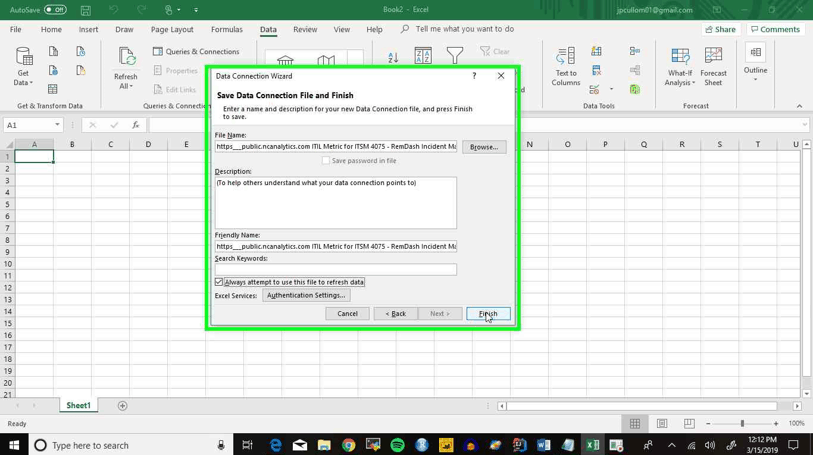Open What-If Analysis dropdown

point(680,67)
